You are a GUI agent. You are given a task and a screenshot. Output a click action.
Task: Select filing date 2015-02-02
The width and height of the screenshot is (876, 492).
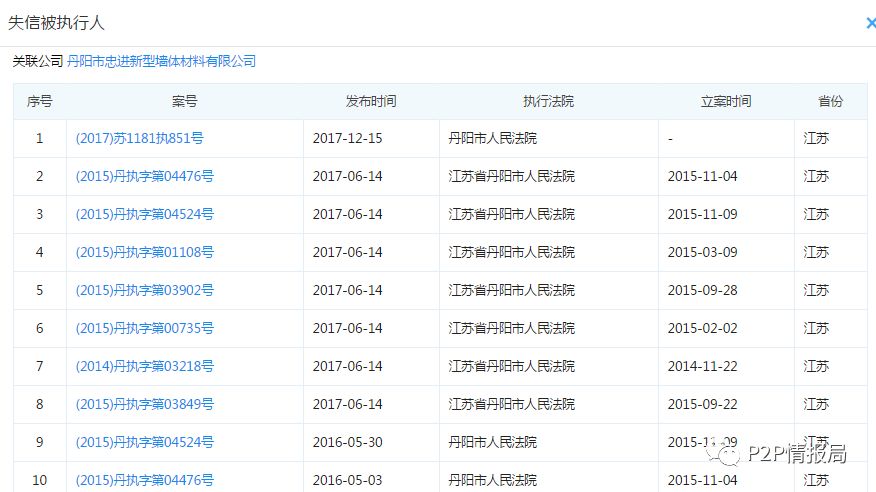pyautogui.click(x=702, y=328)
